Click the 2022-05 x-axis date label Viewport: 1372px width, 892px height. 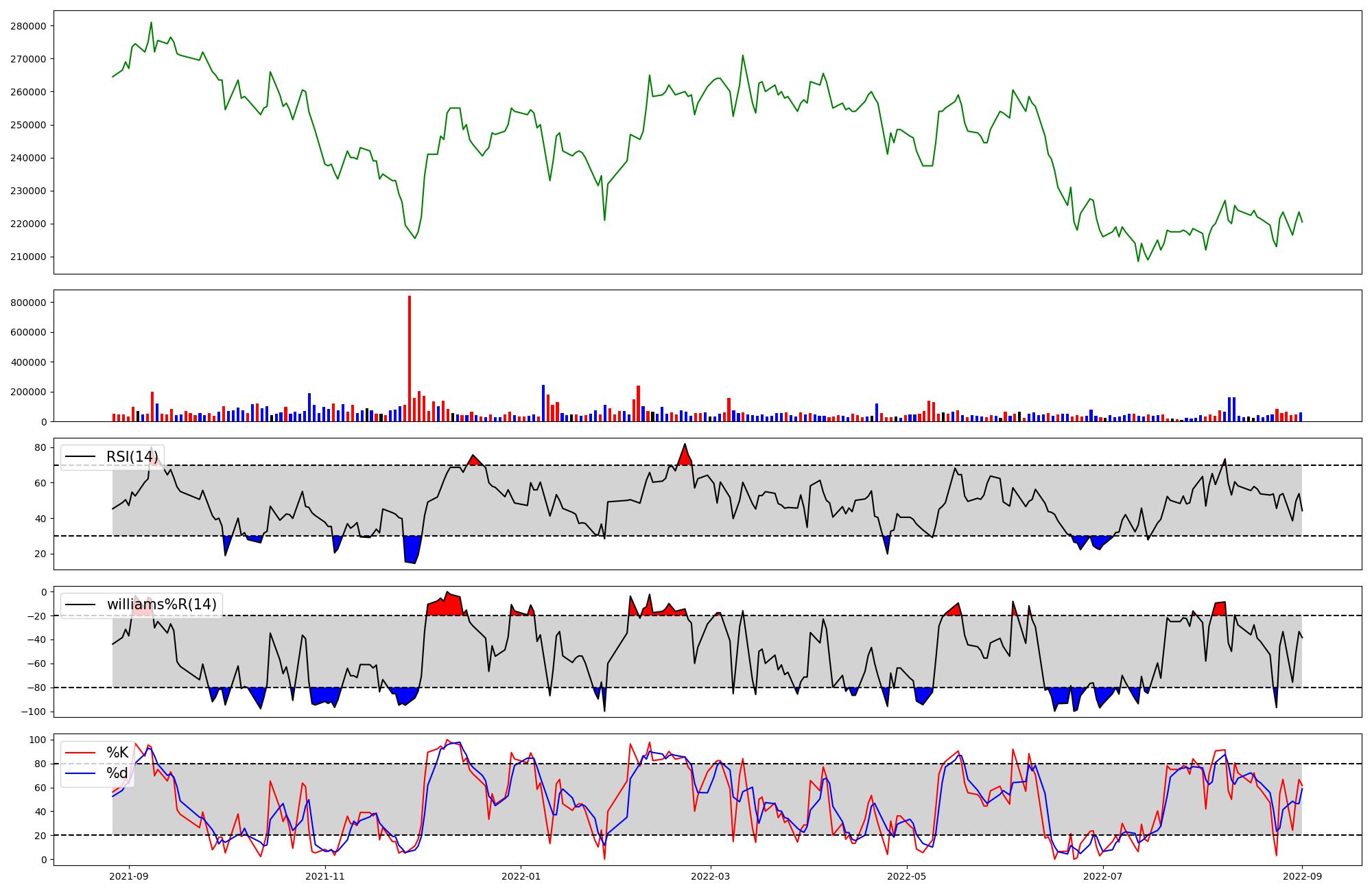907,876
